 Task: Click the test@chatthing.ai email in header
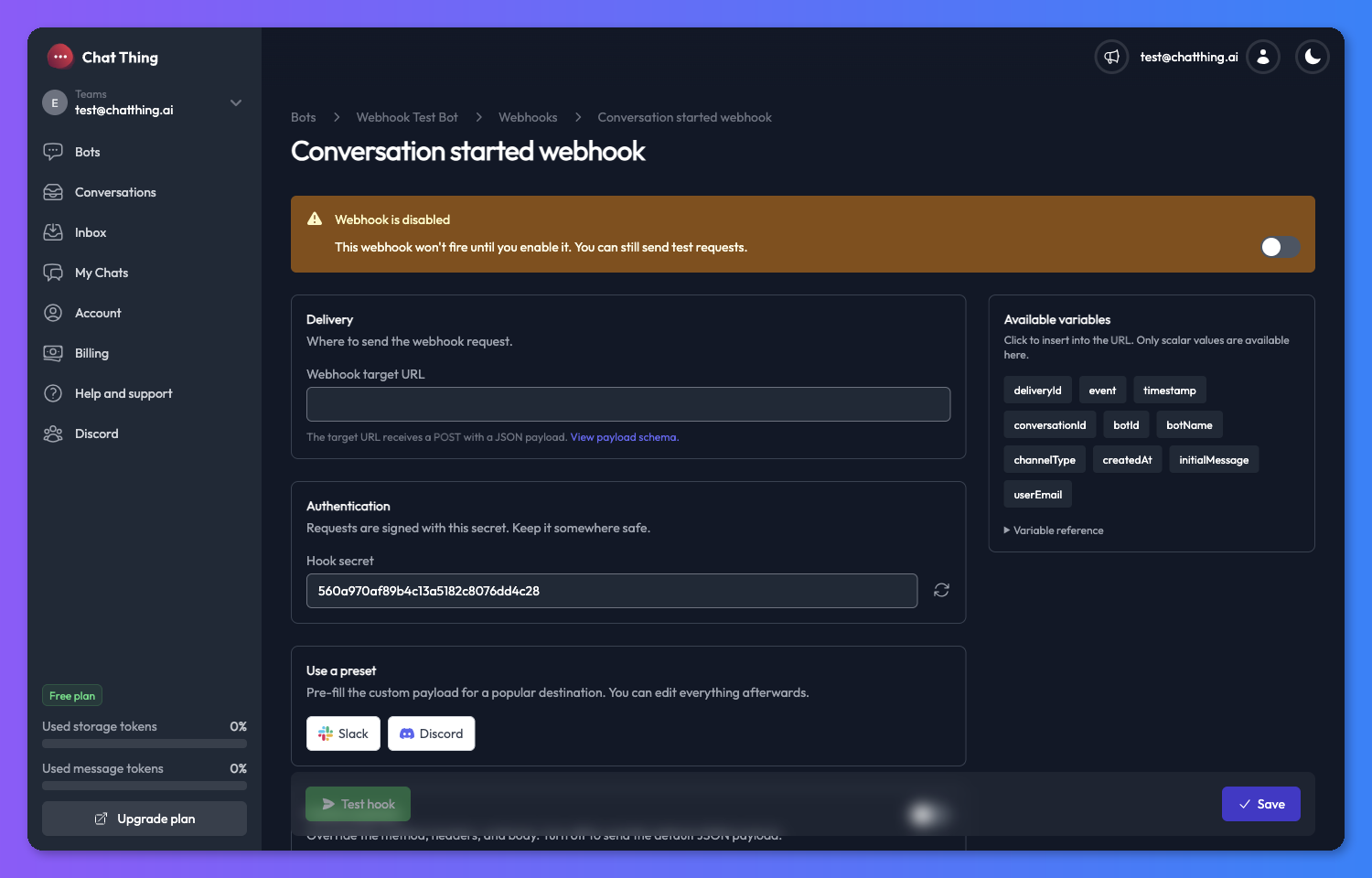click(1189, 57)
